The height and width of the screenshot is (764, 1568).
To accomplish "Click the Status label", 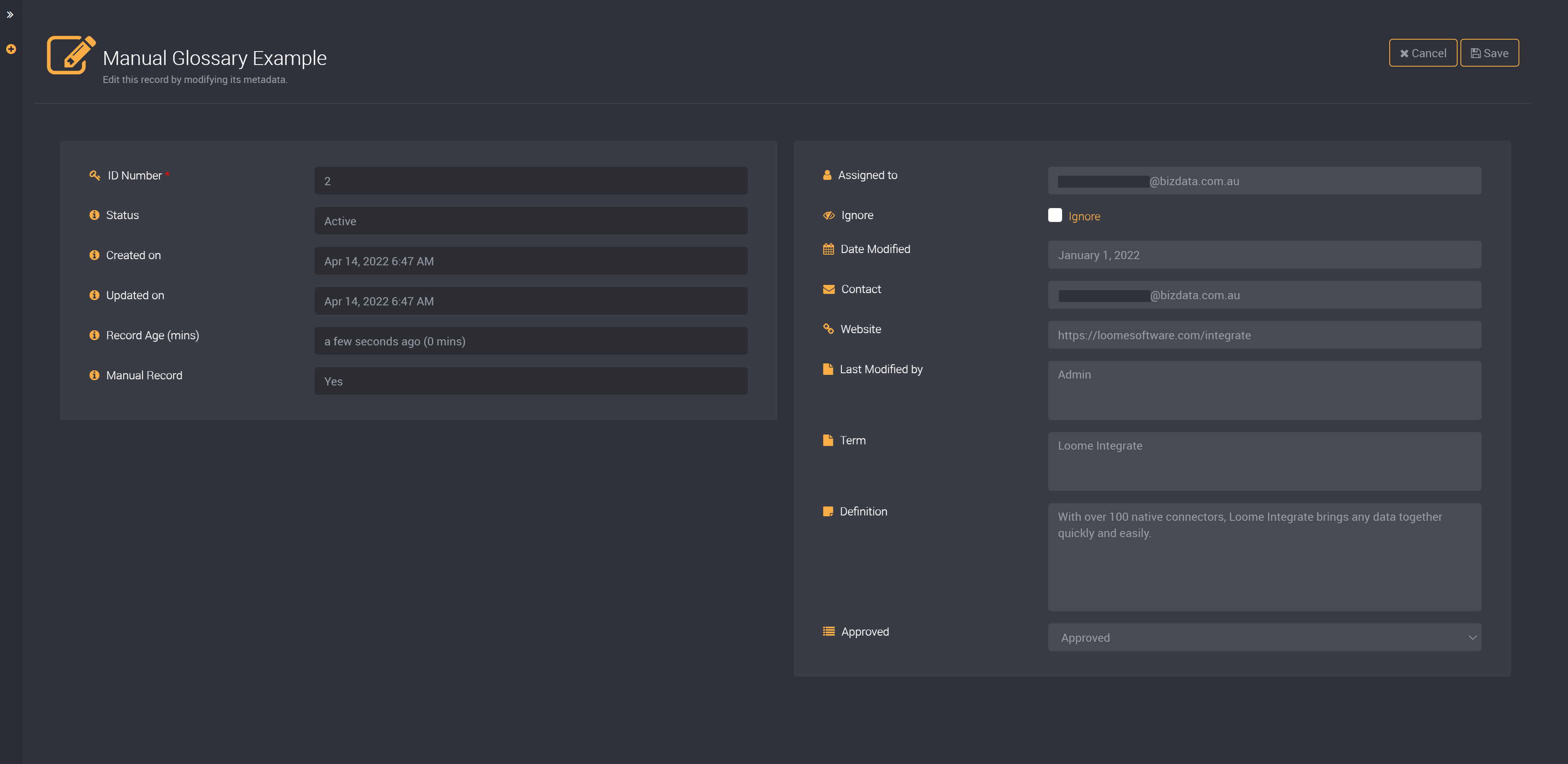I will tap(122, 215).
